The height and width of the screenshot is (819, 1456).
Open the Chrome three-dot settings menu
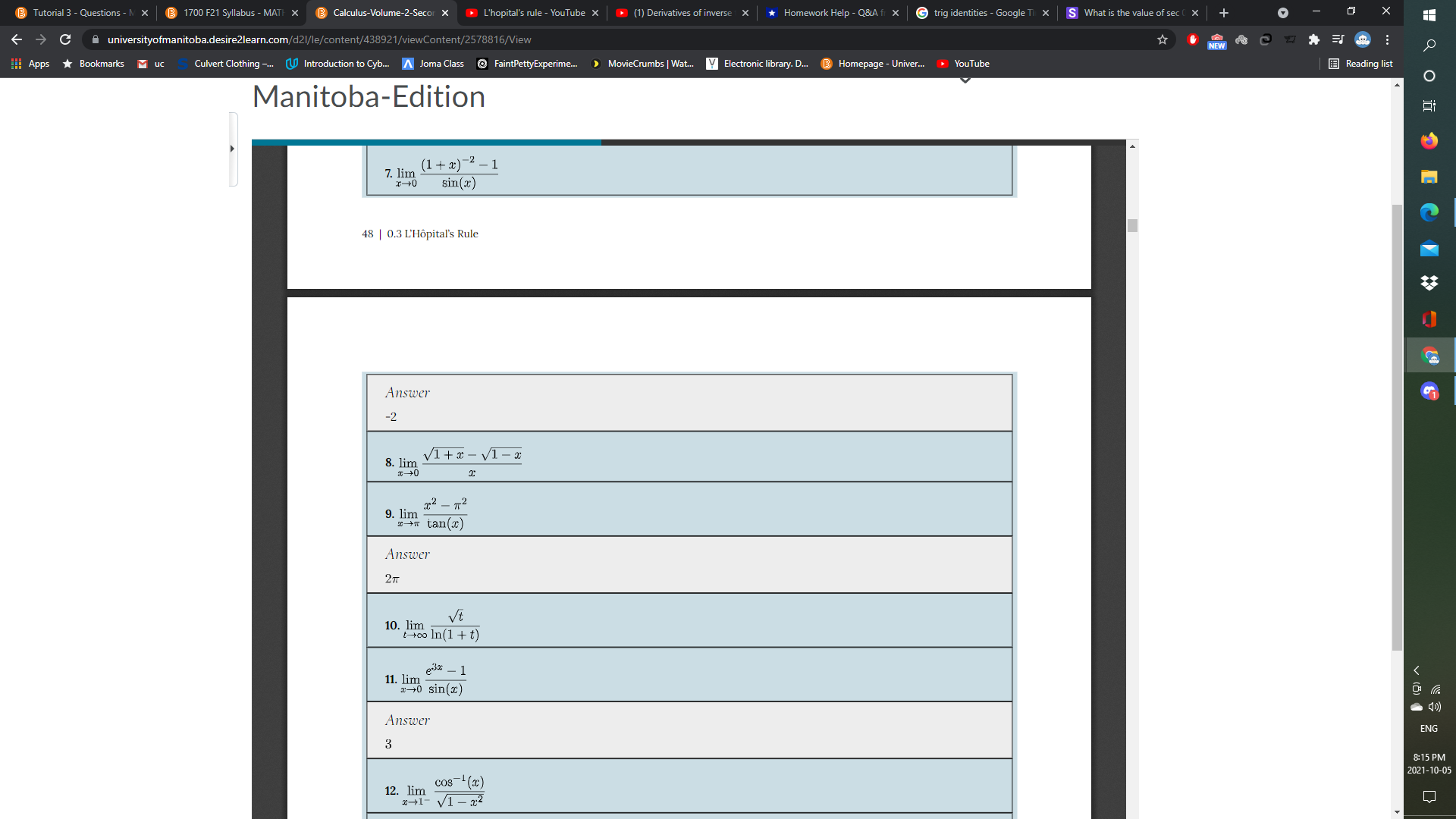1387,39
